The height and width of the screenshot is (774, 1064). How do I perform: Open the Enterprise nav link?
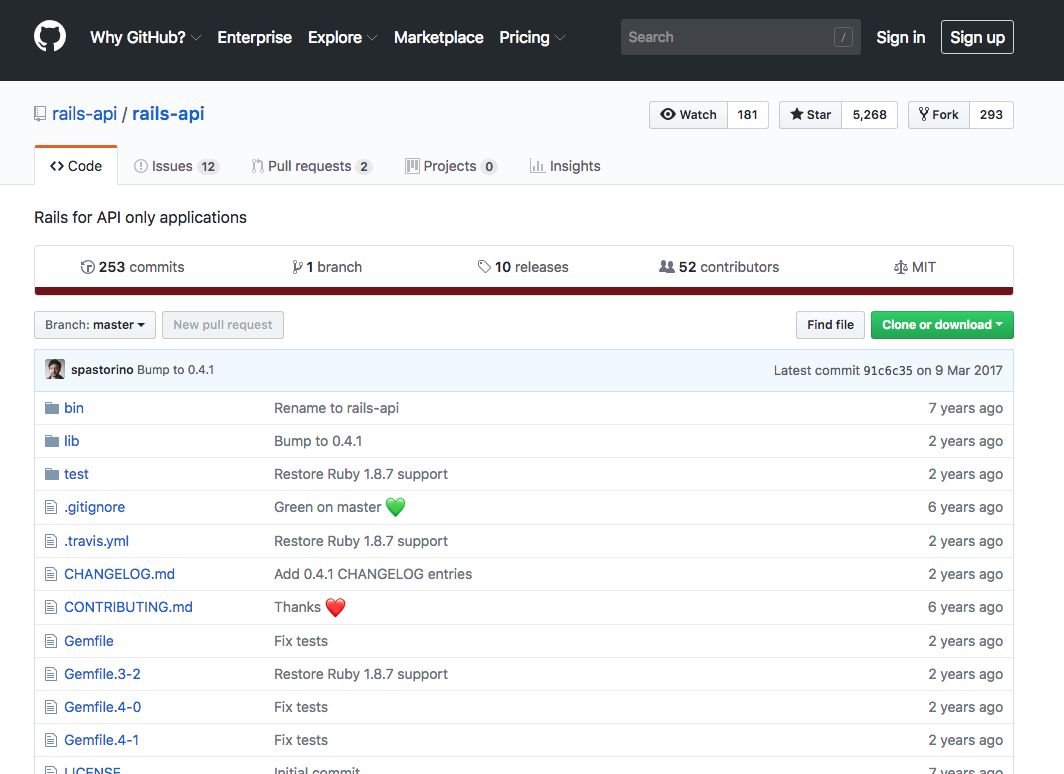click(254, 37)
